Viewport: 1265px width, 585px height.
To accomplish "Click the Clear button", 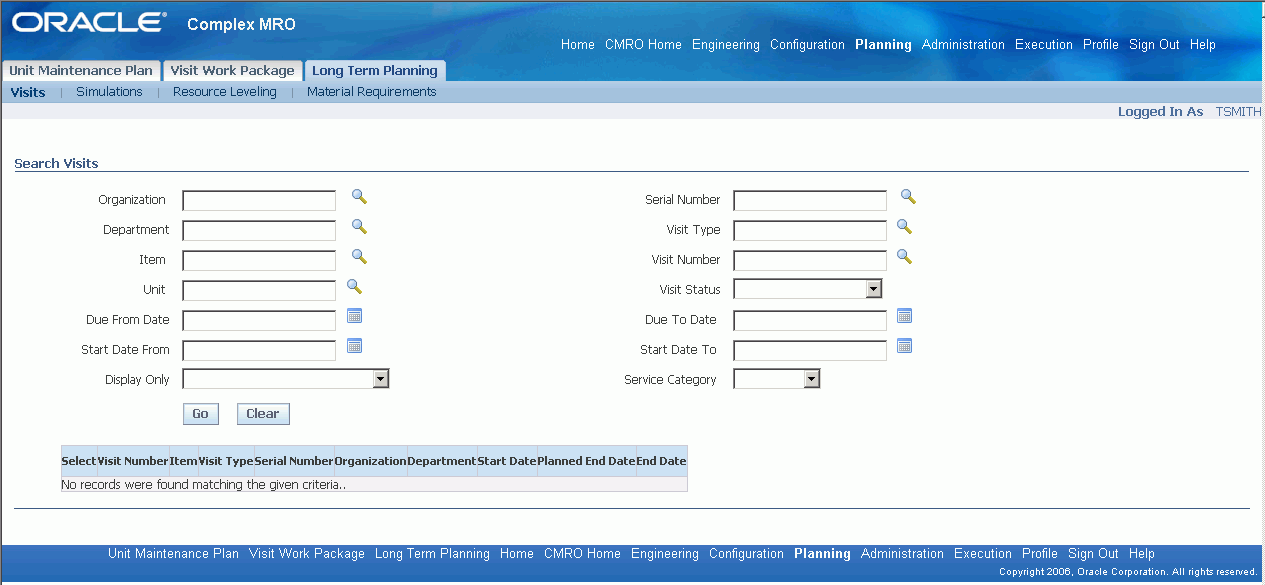I will [263, 414].
